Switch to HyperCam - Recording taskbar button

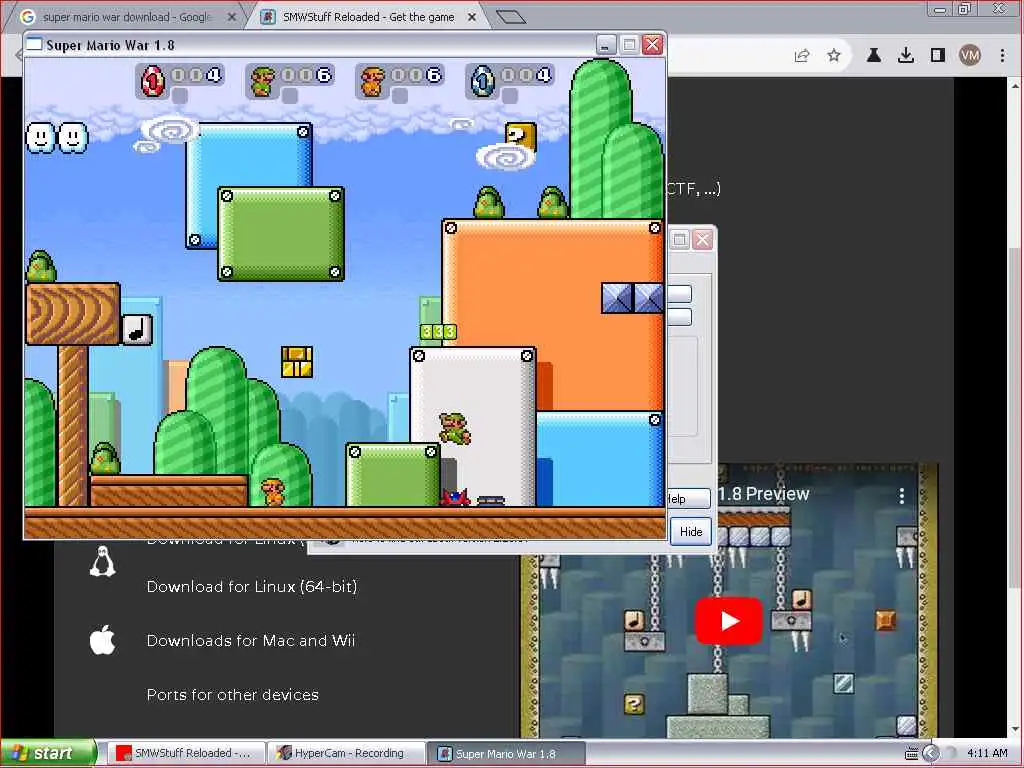point(345,754)
